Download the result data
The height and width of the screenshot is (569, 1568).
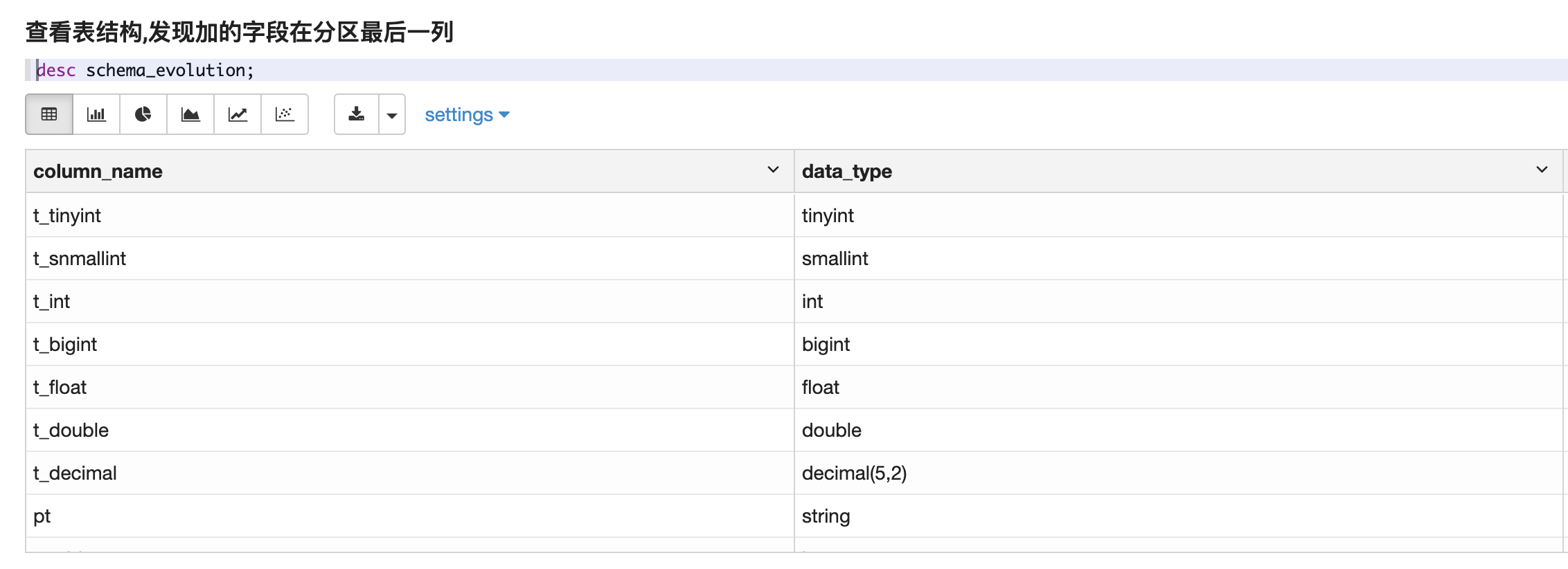pyautogui.click(x=357, y=114)
